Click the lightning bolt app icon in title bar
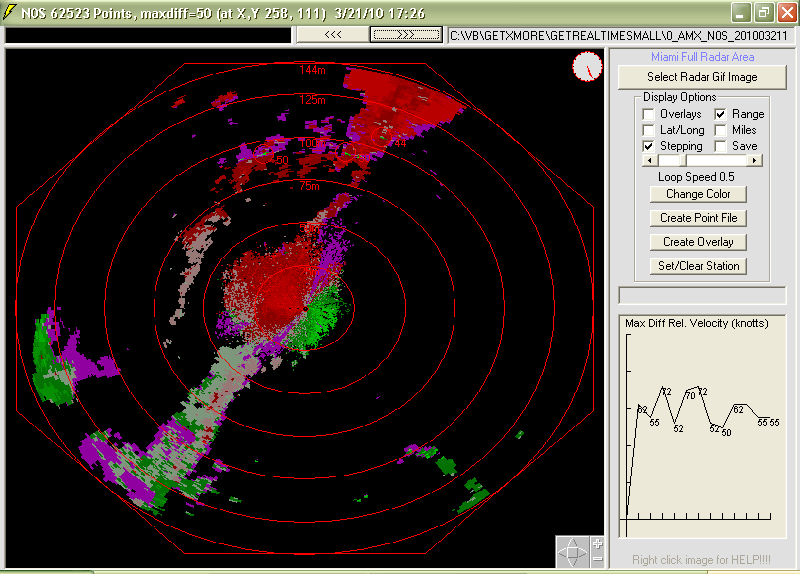Image resolution: width=800 pixels, height=574 pixels. (10, 13)
